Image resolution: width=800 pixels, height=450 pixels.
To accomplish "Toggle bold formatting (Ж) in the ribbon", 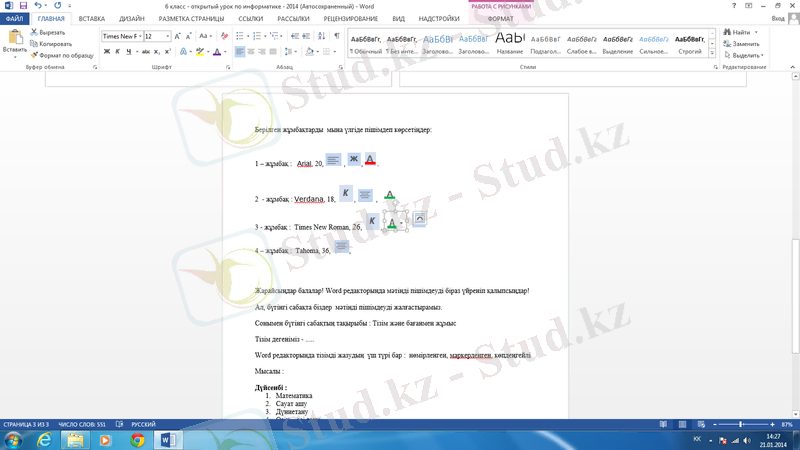I will click(x=106, y=52).
